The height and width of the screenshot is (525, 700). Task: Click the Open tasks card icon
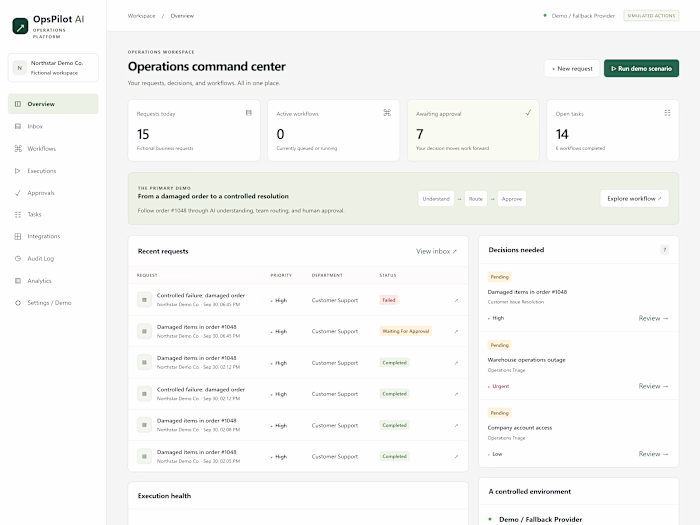pyautogui.click(x=667, y=113)
